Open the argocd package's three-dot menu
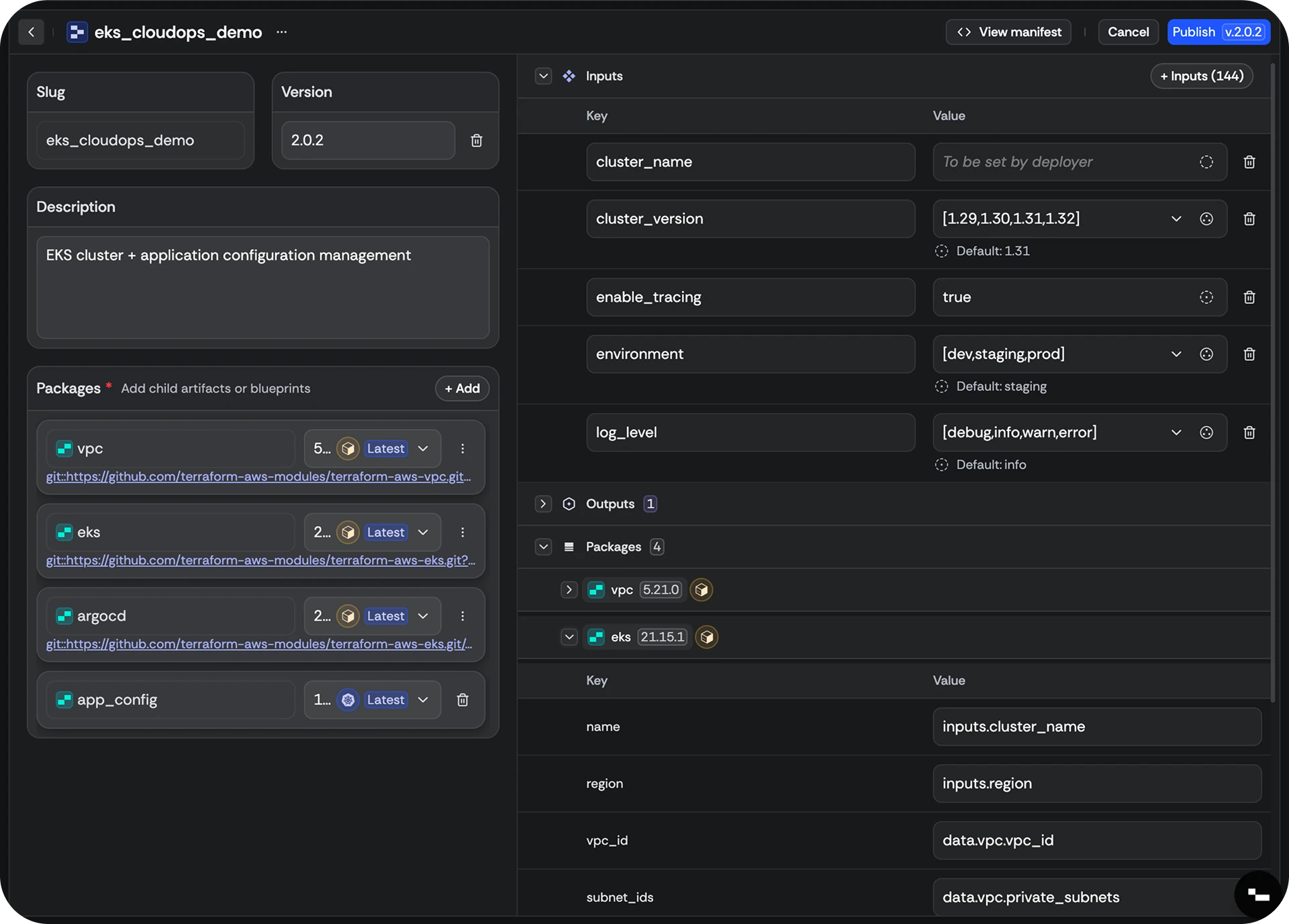This screenshot has width=1289, height=924. pyautogui.click(x=463, y=616)
